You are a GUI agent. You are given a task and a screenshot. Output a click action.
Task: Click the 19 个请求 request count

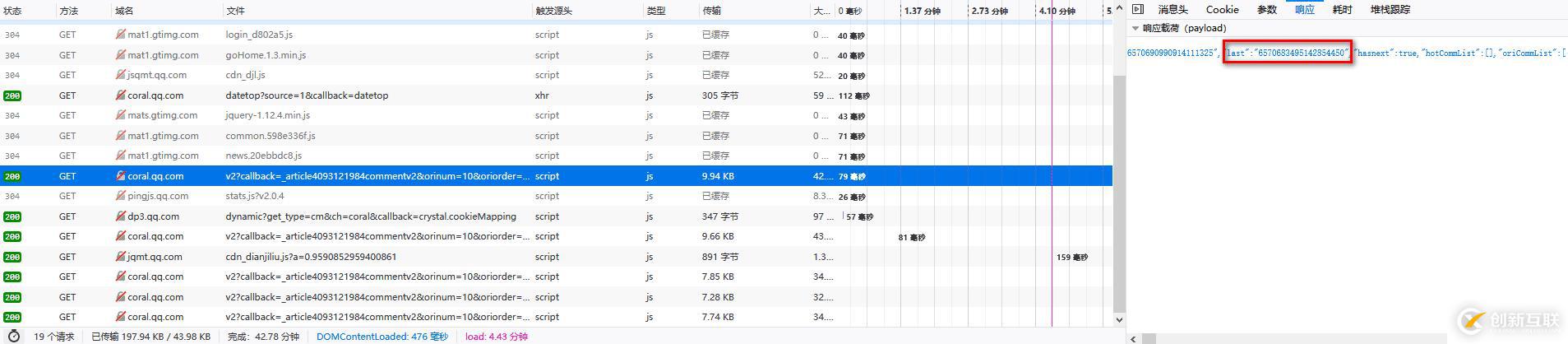(x=53, y=337)
